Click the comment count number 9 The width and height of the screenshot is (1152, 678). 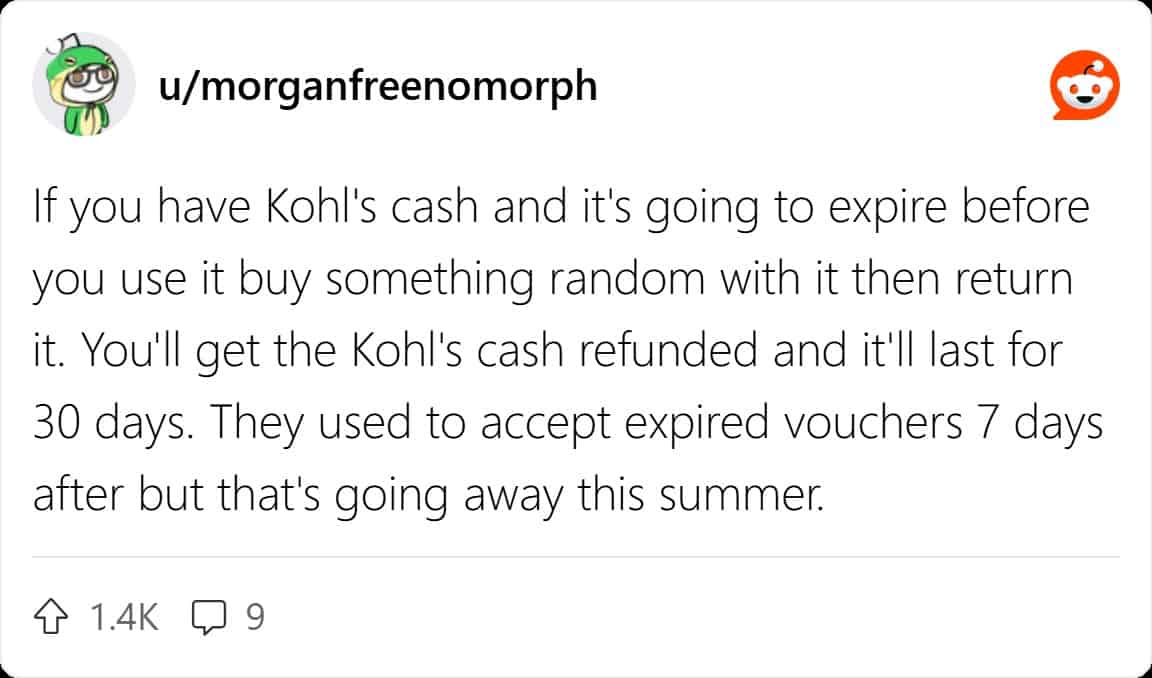[255, 617]
